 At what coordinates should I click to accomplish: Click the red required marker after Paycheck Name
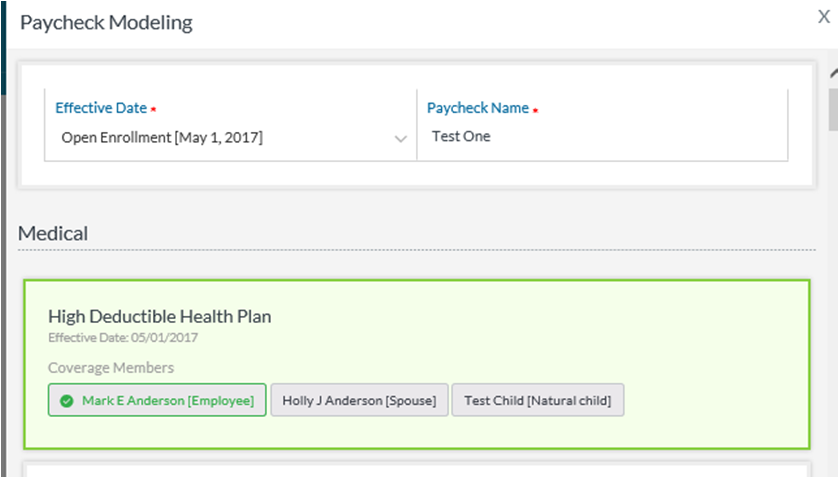(535, 109)
